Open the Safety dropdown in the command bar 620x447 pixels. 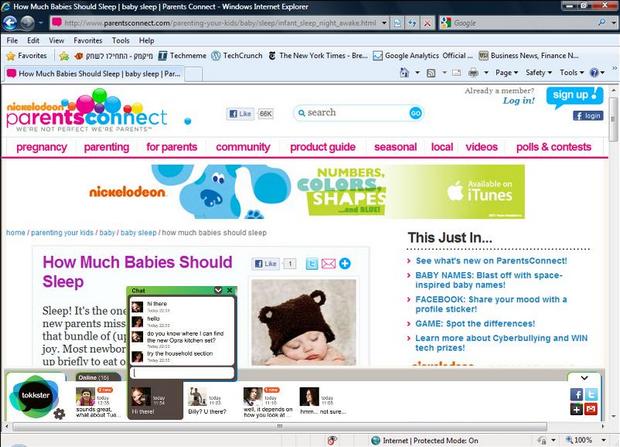point(539,73)
